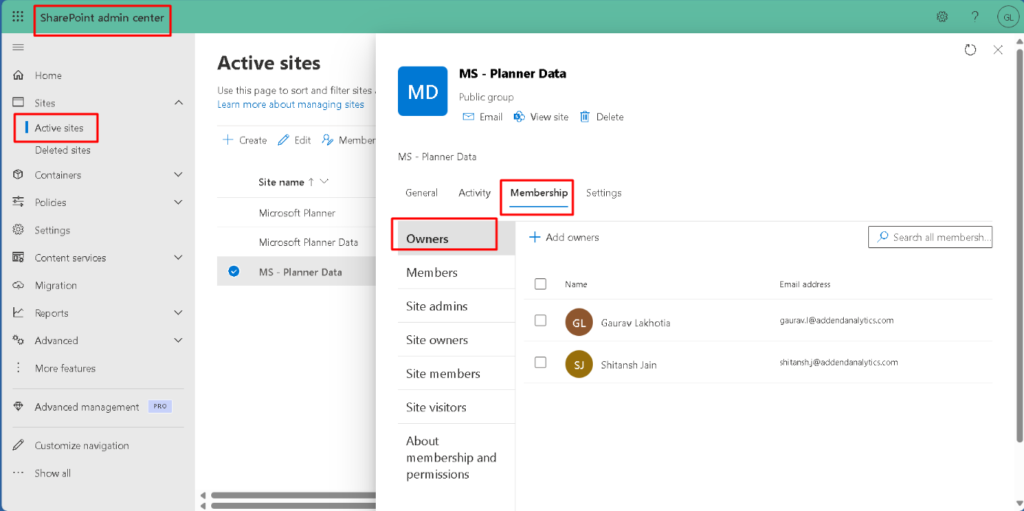This screenshot has width=1024, height=511.
Task: Click the Content services icon
Action: click(19, 257)
